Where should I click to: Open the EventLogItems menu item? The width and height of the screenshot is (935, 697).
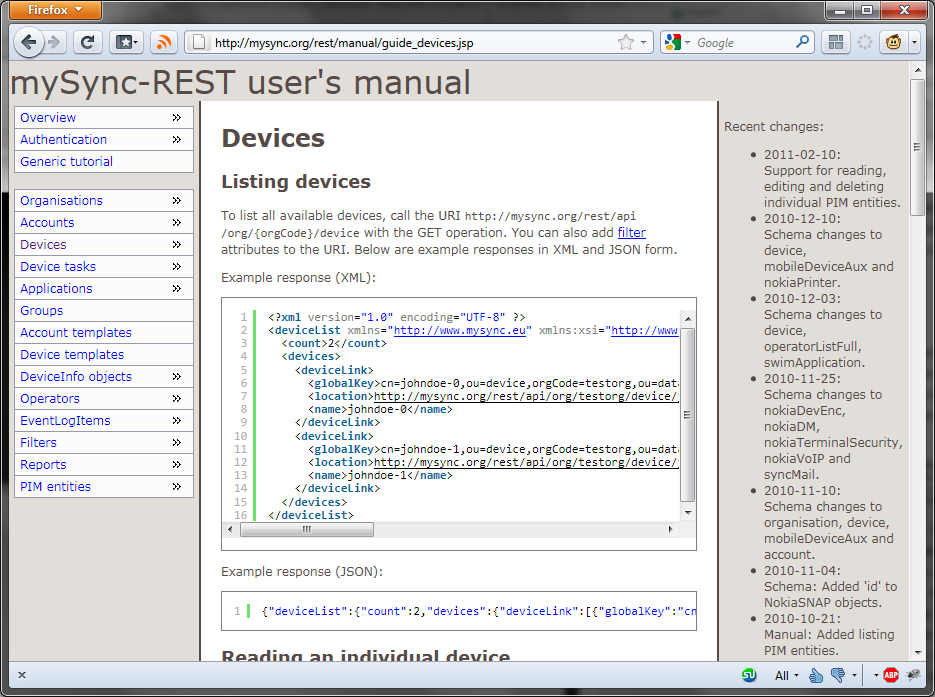pos(104,421)
